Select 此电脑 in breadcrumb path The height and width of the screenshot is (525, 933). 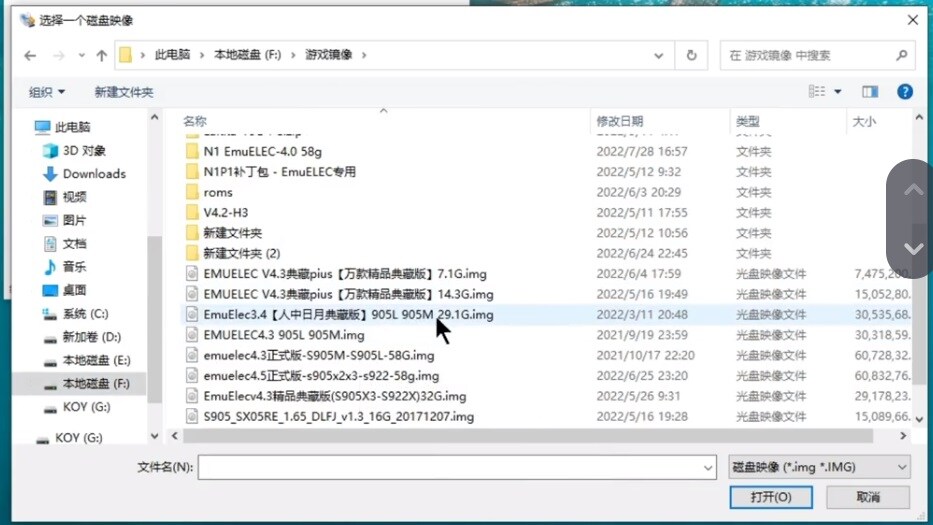click(172, 55)
